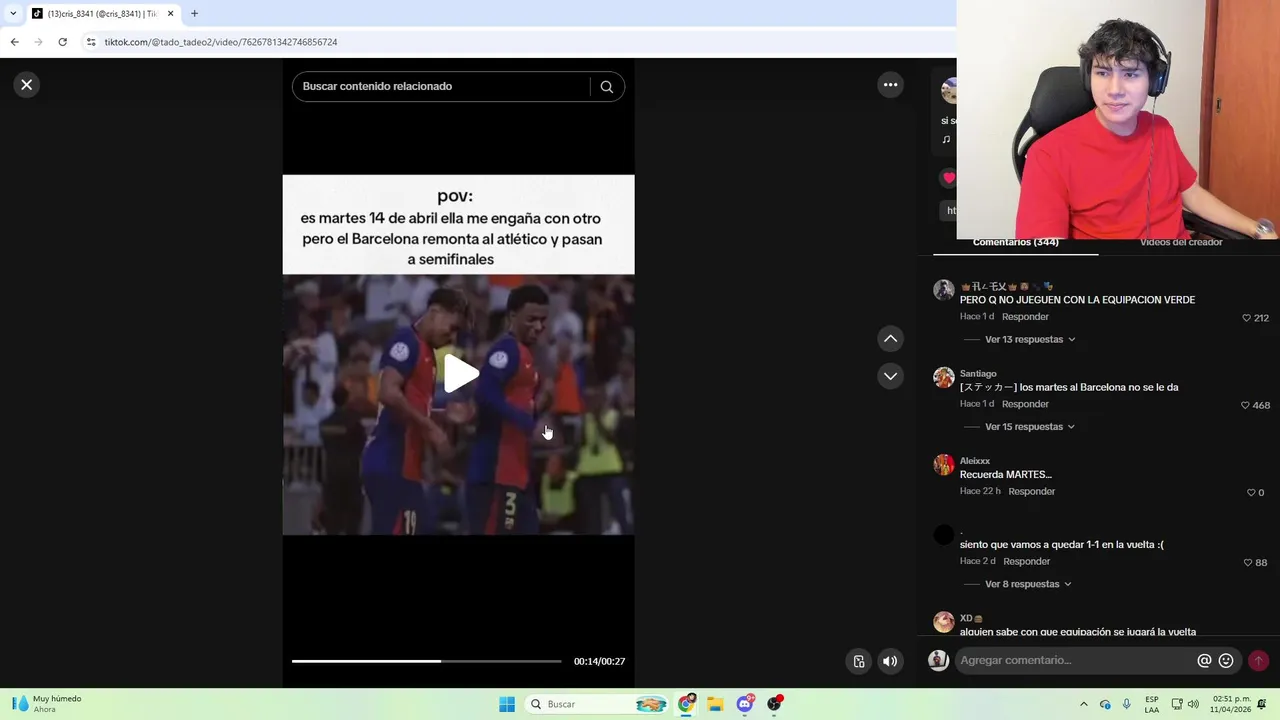Expand 'Ver 13 respuestas' under equipacion verde comment
The image size is (1280, 720).
pyautogui.click(x=1030, y=340)
